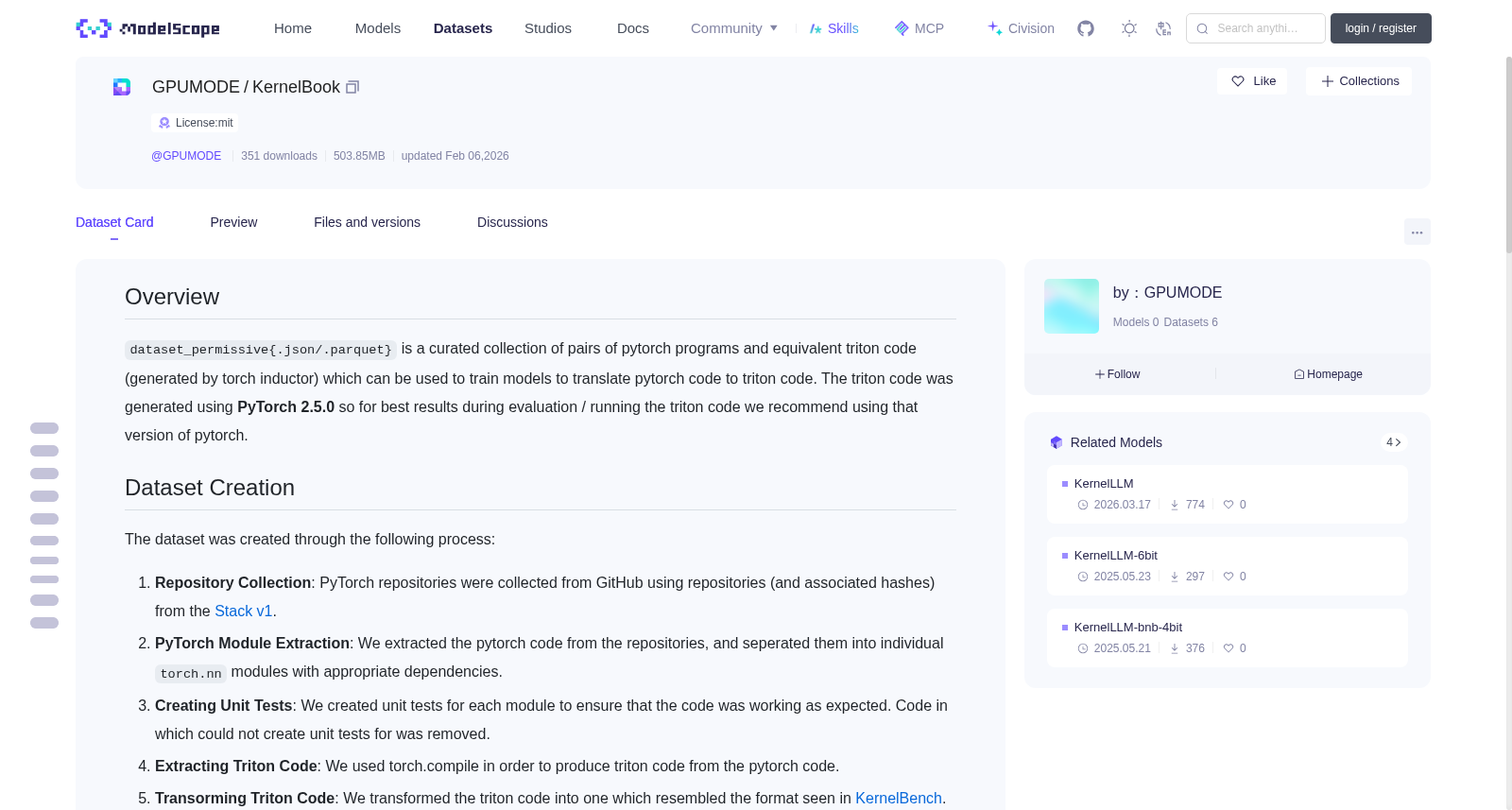1512x810 pixels.
Task: Click the login / register button
Action: pyautogui.click(x=1381, y=28)
